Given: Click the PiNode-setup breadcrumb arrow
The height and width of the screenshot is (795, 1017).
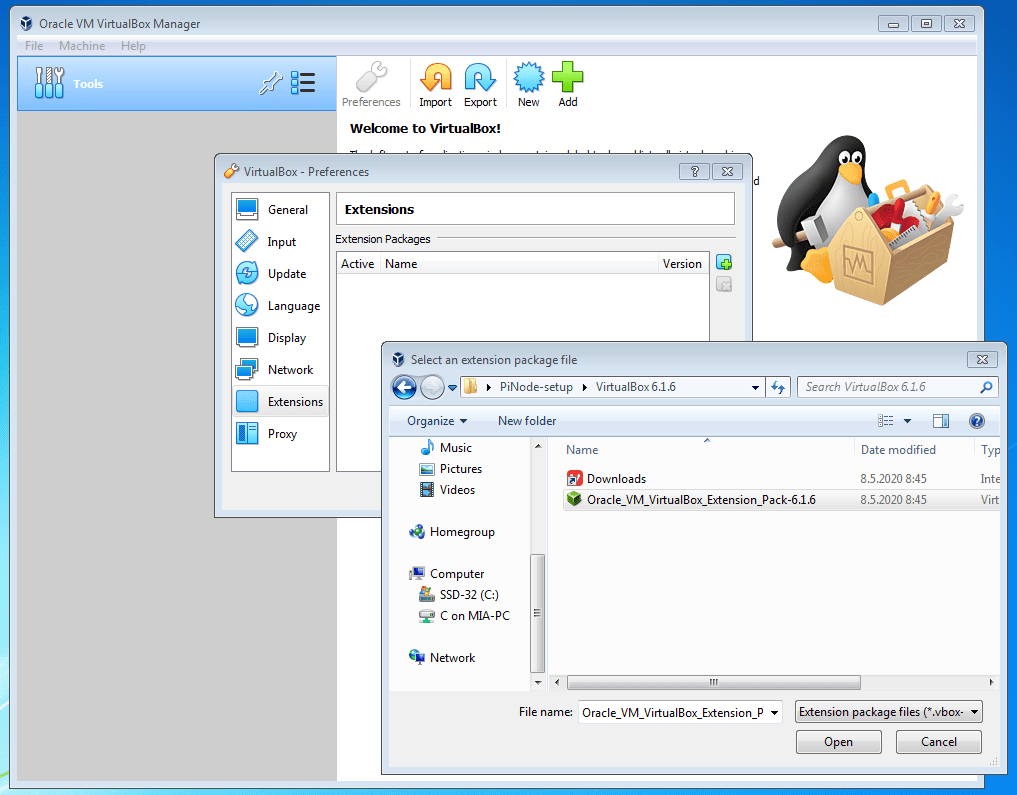Looking at the screenshot, I should tap(584, 387).
